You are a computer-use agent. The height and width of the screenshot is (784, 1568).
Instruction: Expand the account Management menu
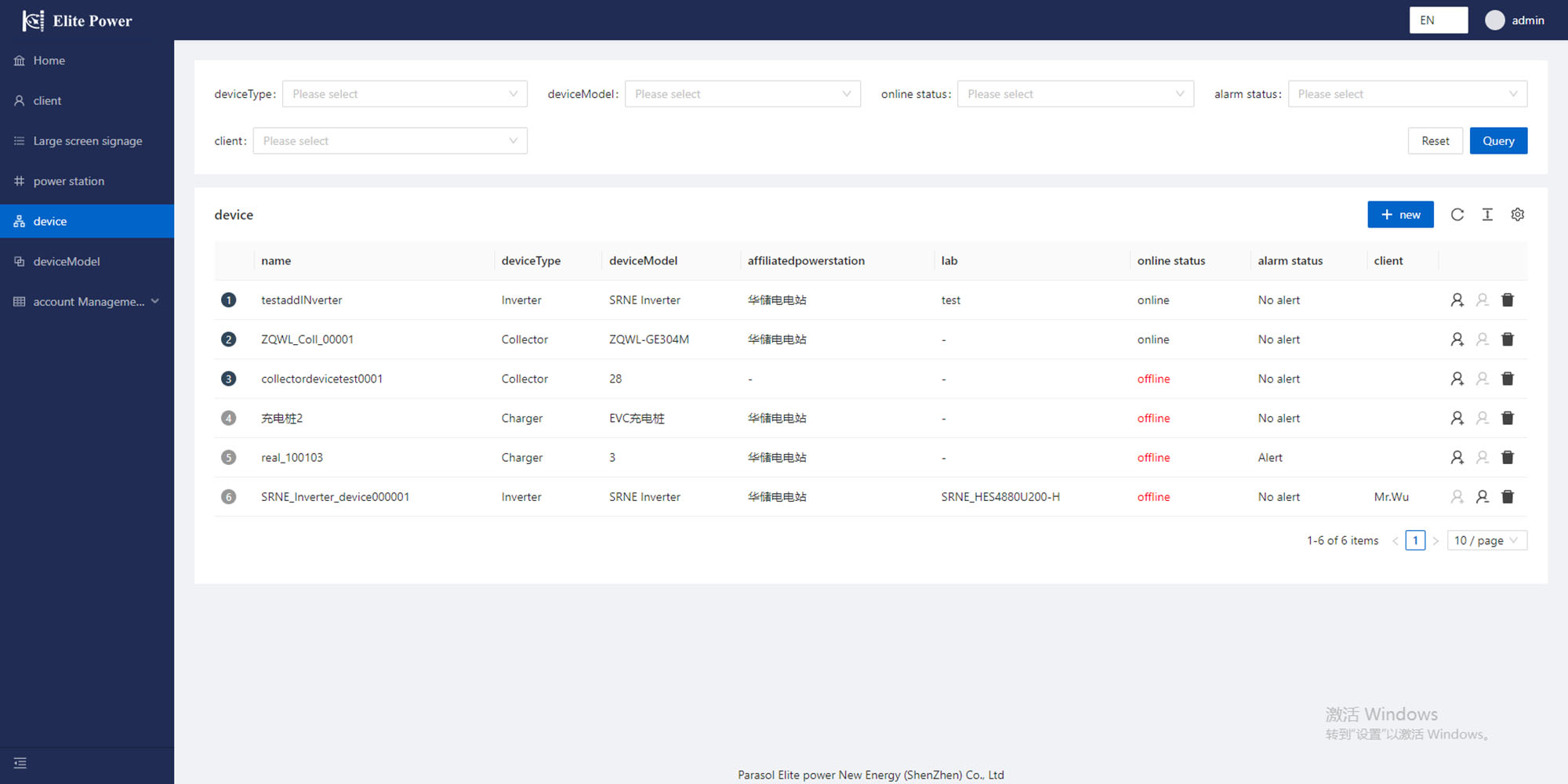click(x=87, y=302)
